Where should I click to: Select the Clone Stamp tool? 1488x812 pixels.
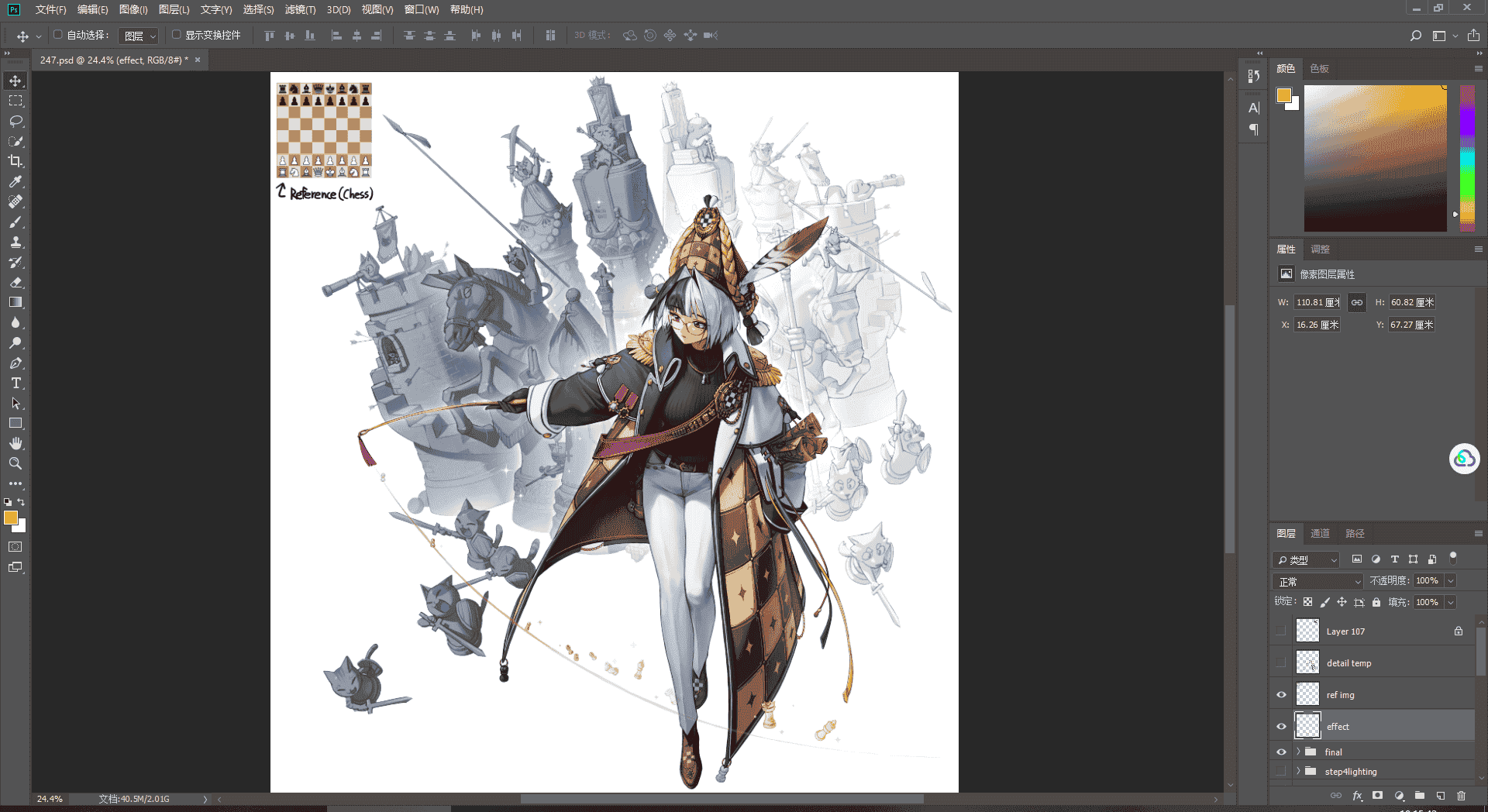point(15,242)
